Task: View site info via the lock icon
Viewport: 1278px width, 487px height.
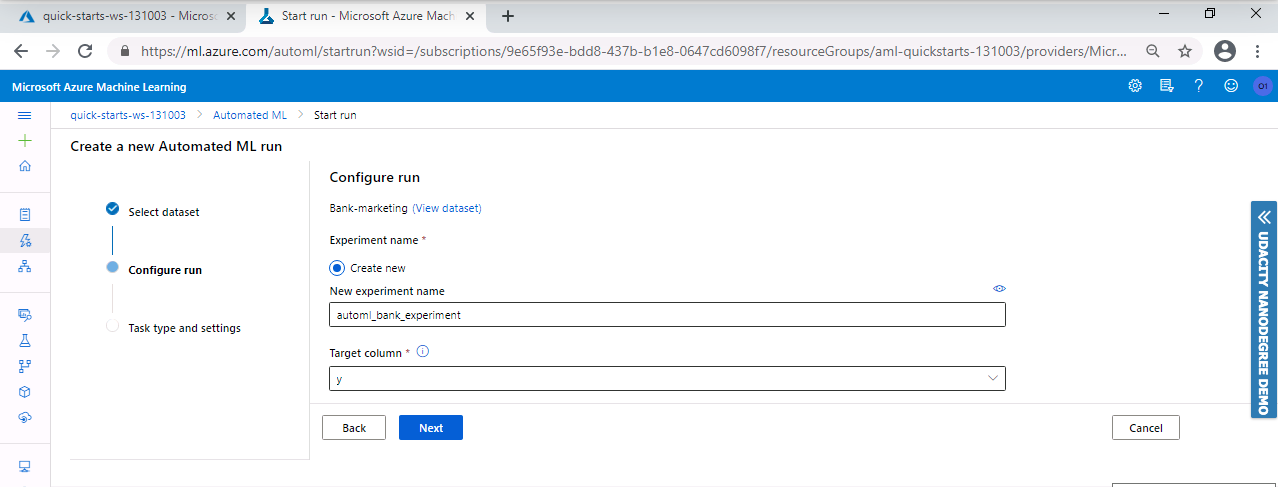Action: (125, 51)
